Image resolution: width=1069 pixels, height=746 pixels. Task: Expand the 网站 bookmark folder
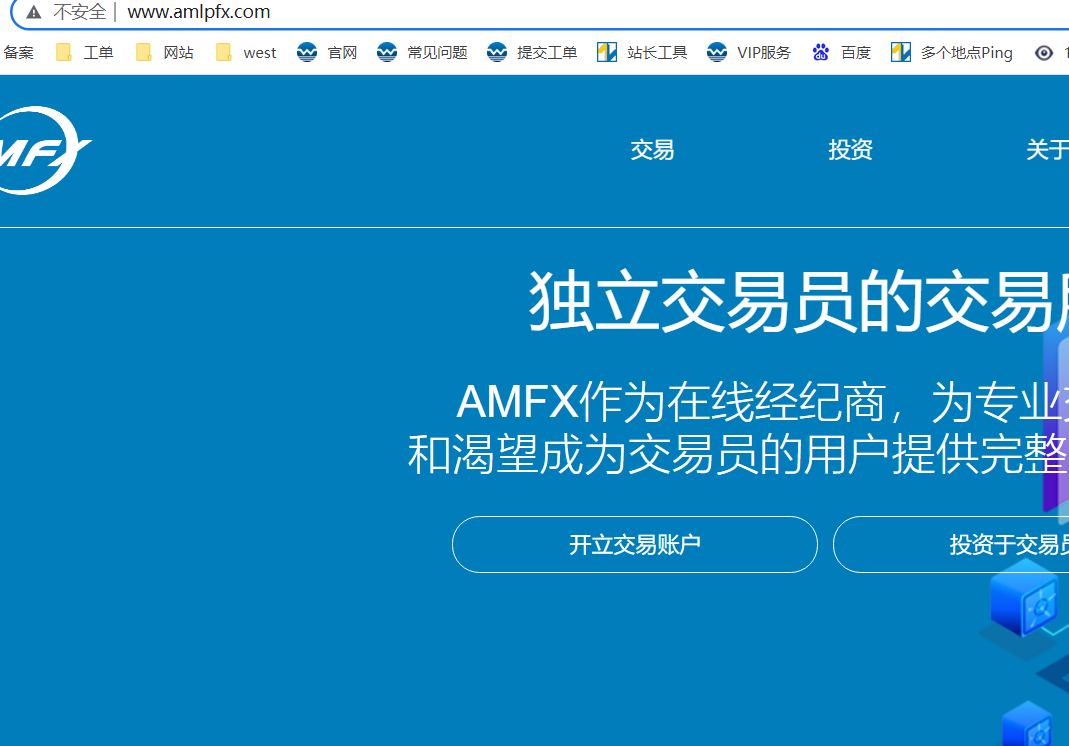[x=165, y=53]
